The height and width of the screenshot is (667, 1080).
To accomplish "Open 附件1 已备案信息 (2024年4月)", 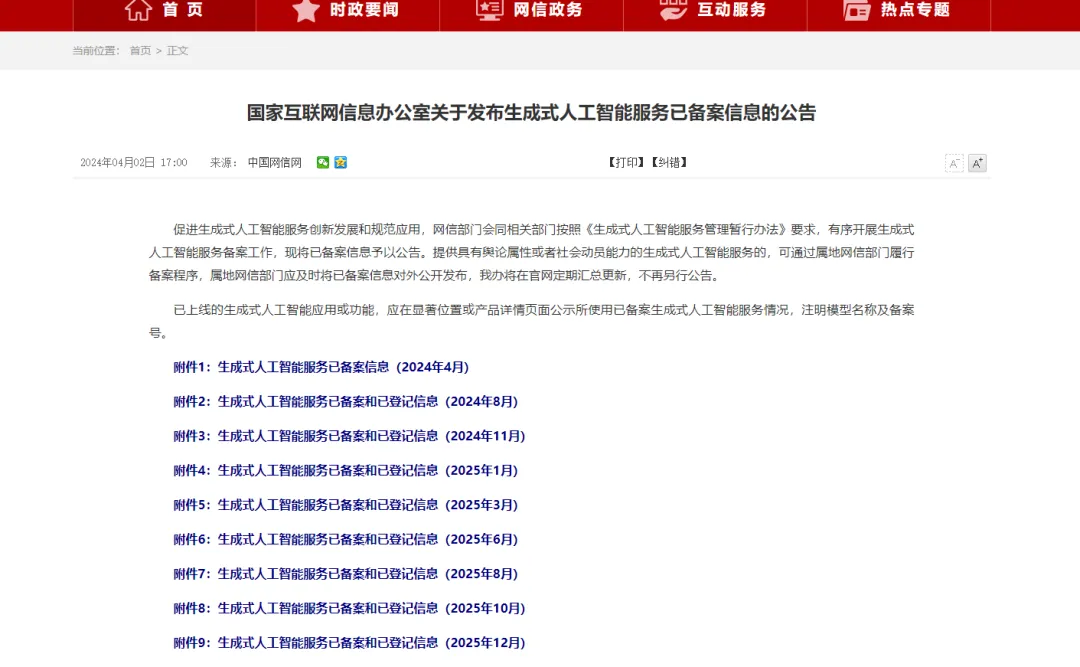I will point(321,367).
